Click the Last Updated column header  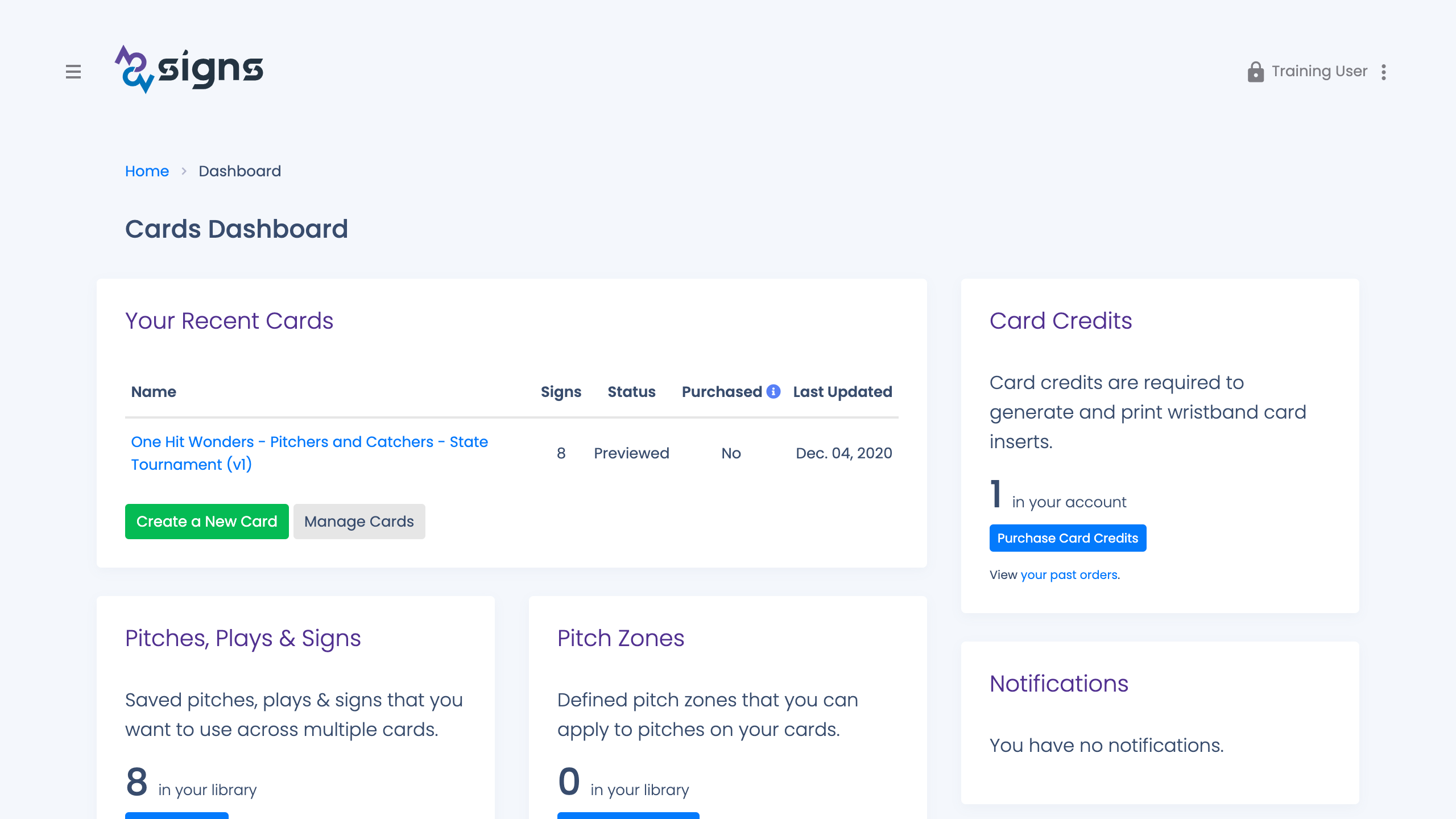(842, 391)
